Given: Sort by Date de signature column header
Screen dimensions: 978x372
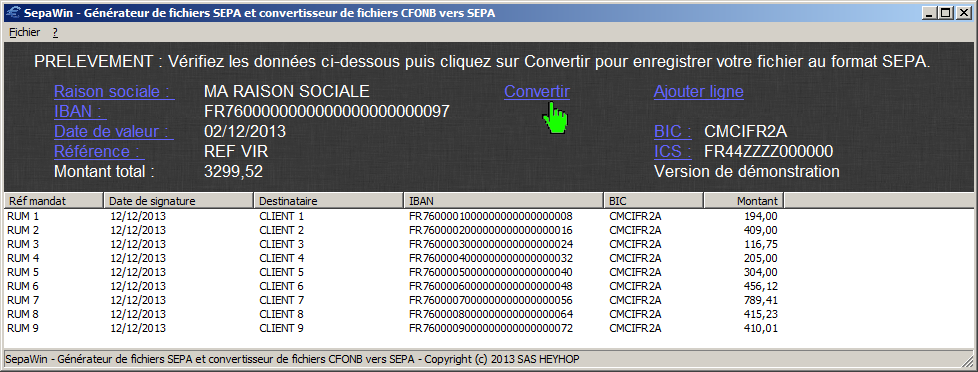Looking at the screenshot, I should (178, 201).
